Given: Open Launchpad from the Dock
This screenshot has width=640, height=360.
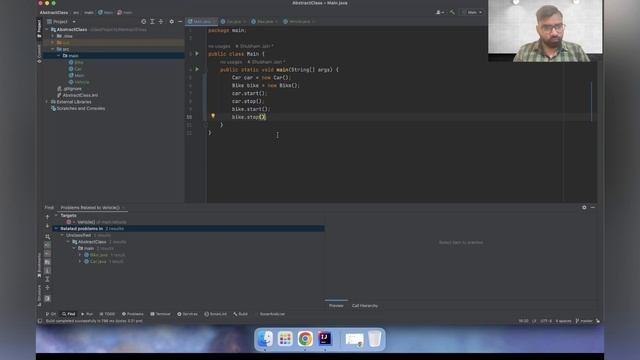Looking at the screenshot, I should [285, 338].
